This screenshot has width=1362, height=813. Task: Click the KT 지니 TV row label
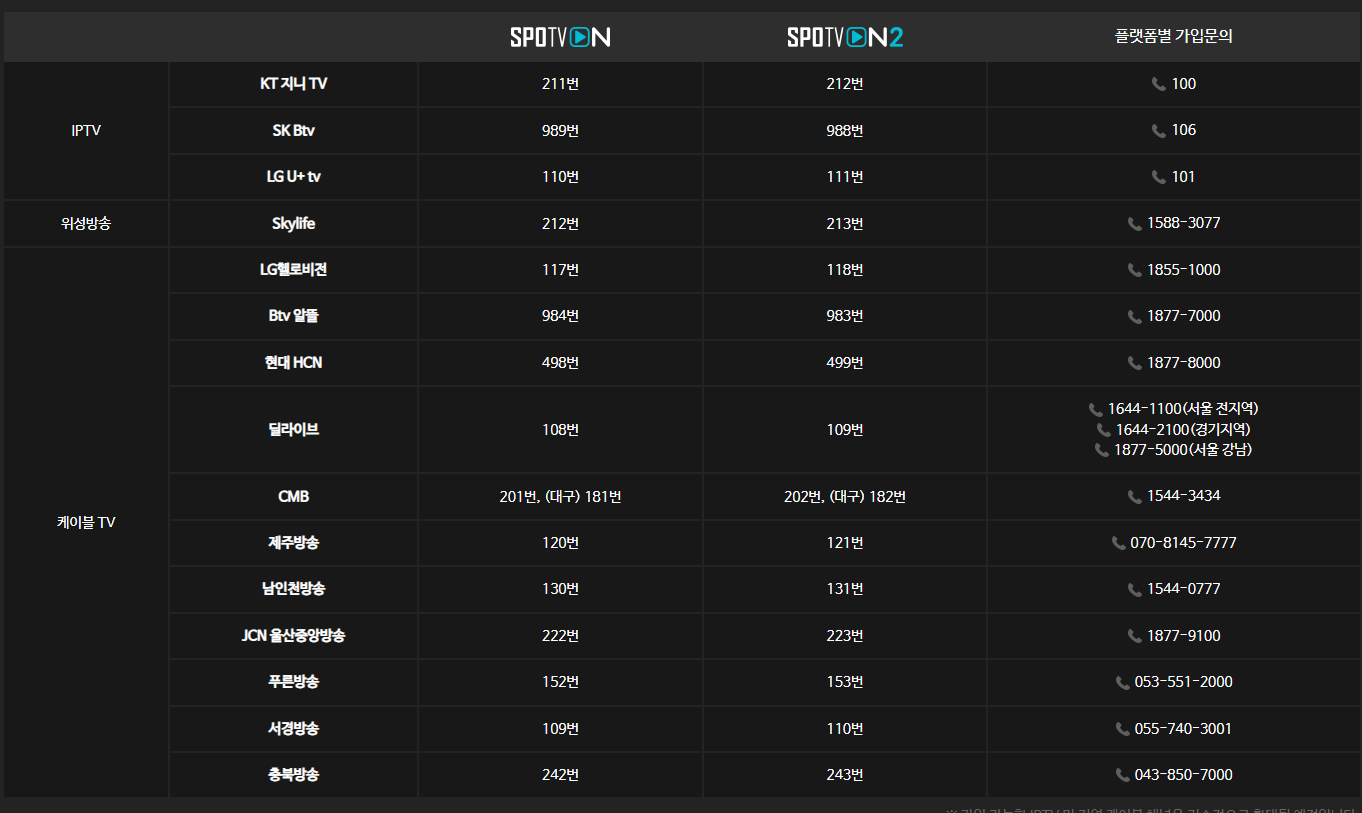click(293, 84)
